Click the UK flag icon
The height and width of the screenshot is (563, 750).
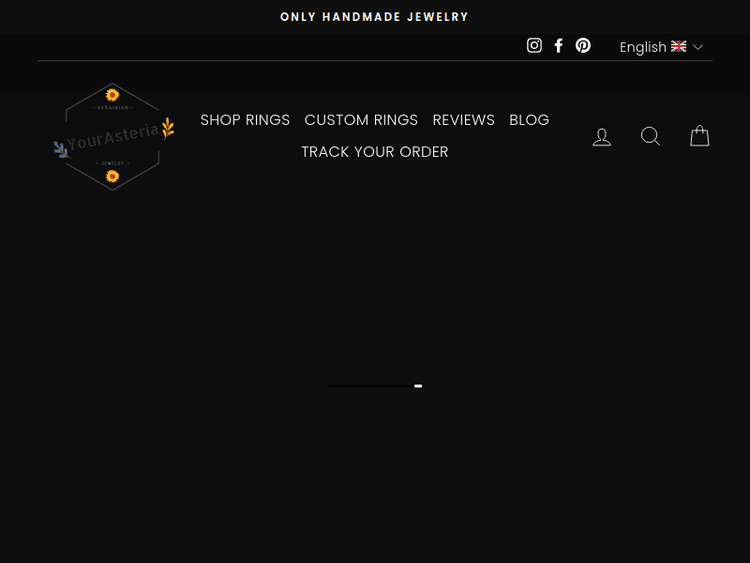click(679, 47)
